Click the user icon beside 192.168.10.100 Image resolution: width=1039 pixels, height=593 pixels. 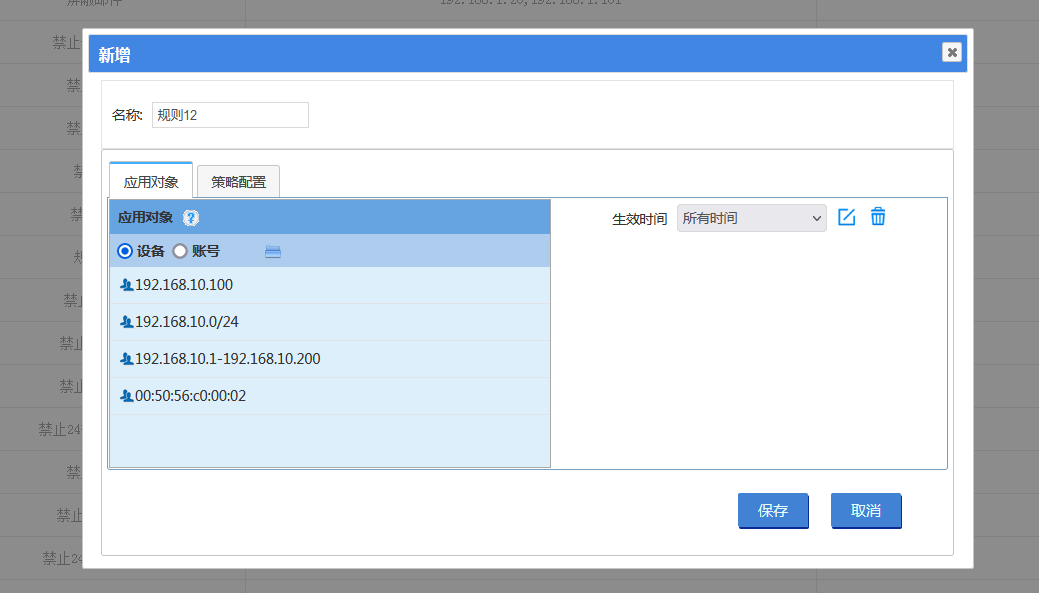click(126, 285)
